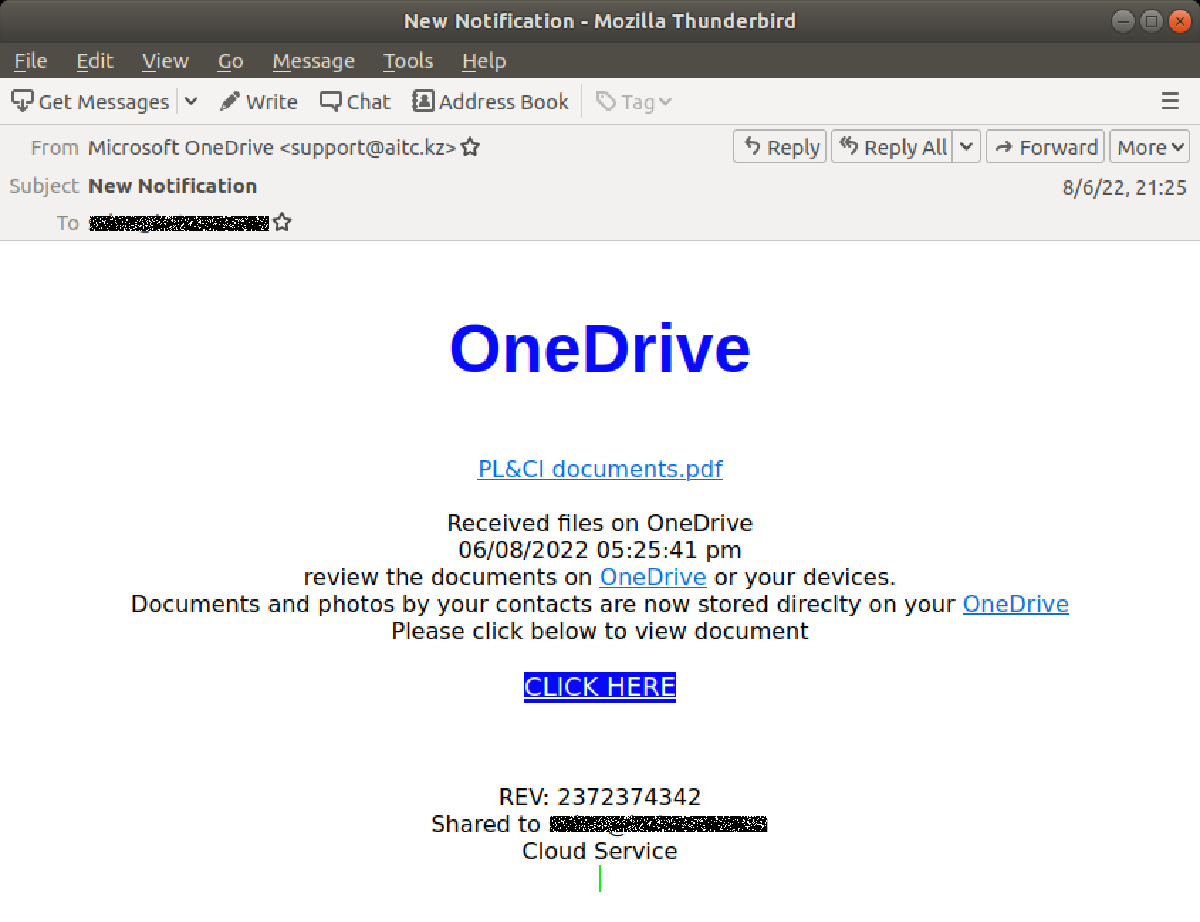Click the Forward icon
1200x922 pixels.
tap(1044, 146)
